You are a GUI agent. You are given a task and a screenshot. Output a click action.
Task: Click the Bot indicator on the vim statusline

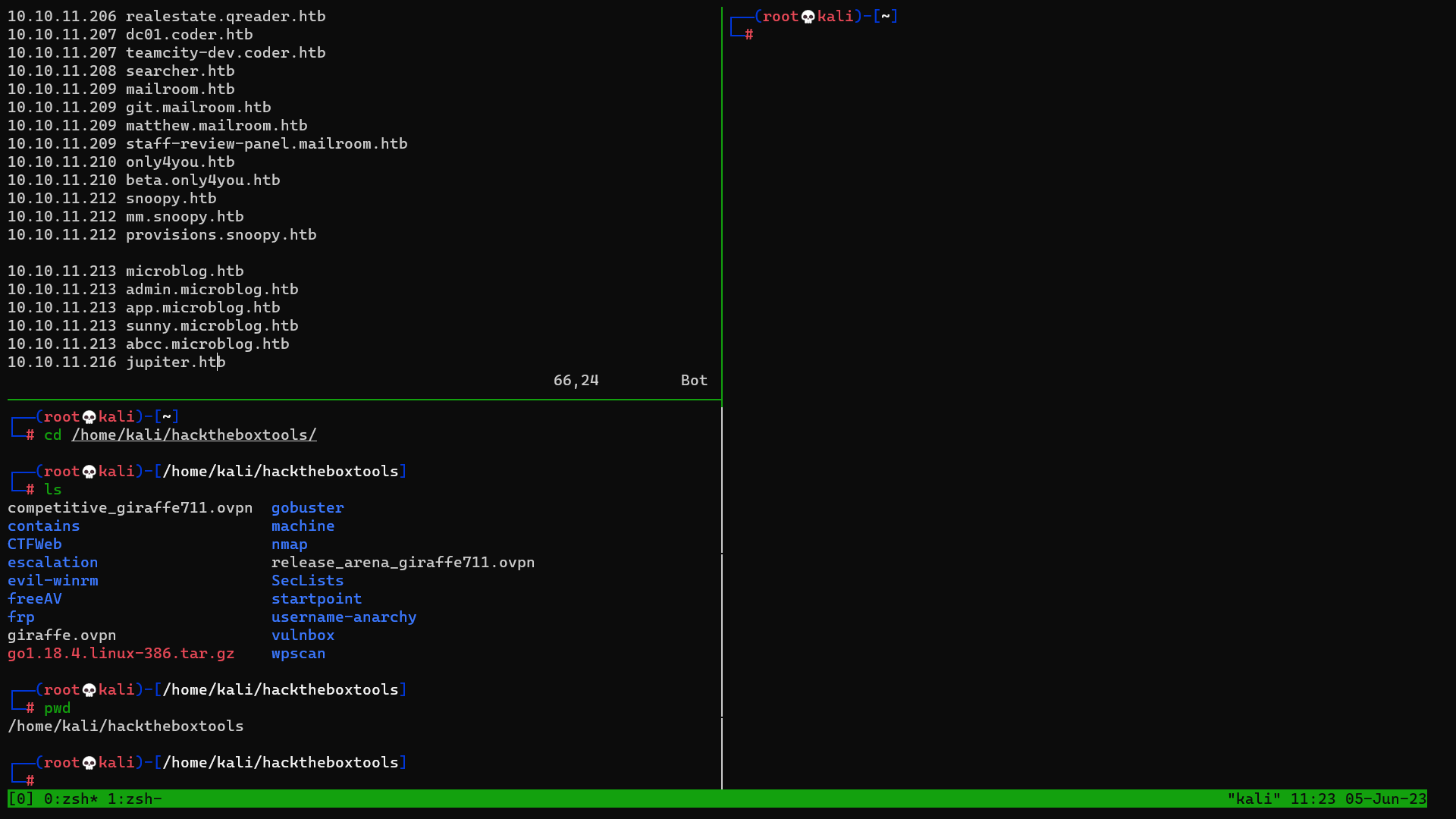[x=693, y=380]
